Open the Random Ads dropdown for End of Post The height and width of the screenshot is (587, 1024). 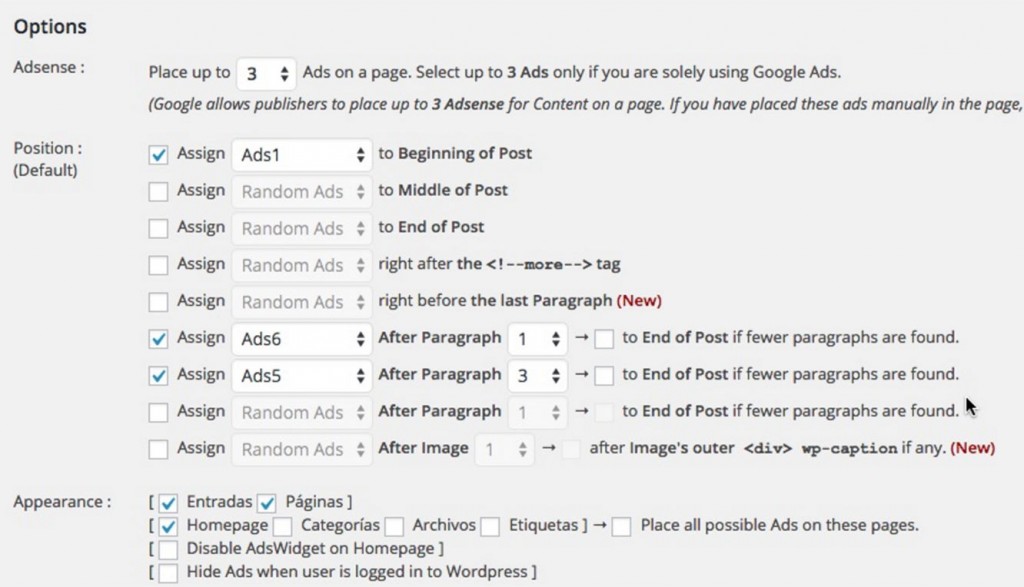pos(301,228)
